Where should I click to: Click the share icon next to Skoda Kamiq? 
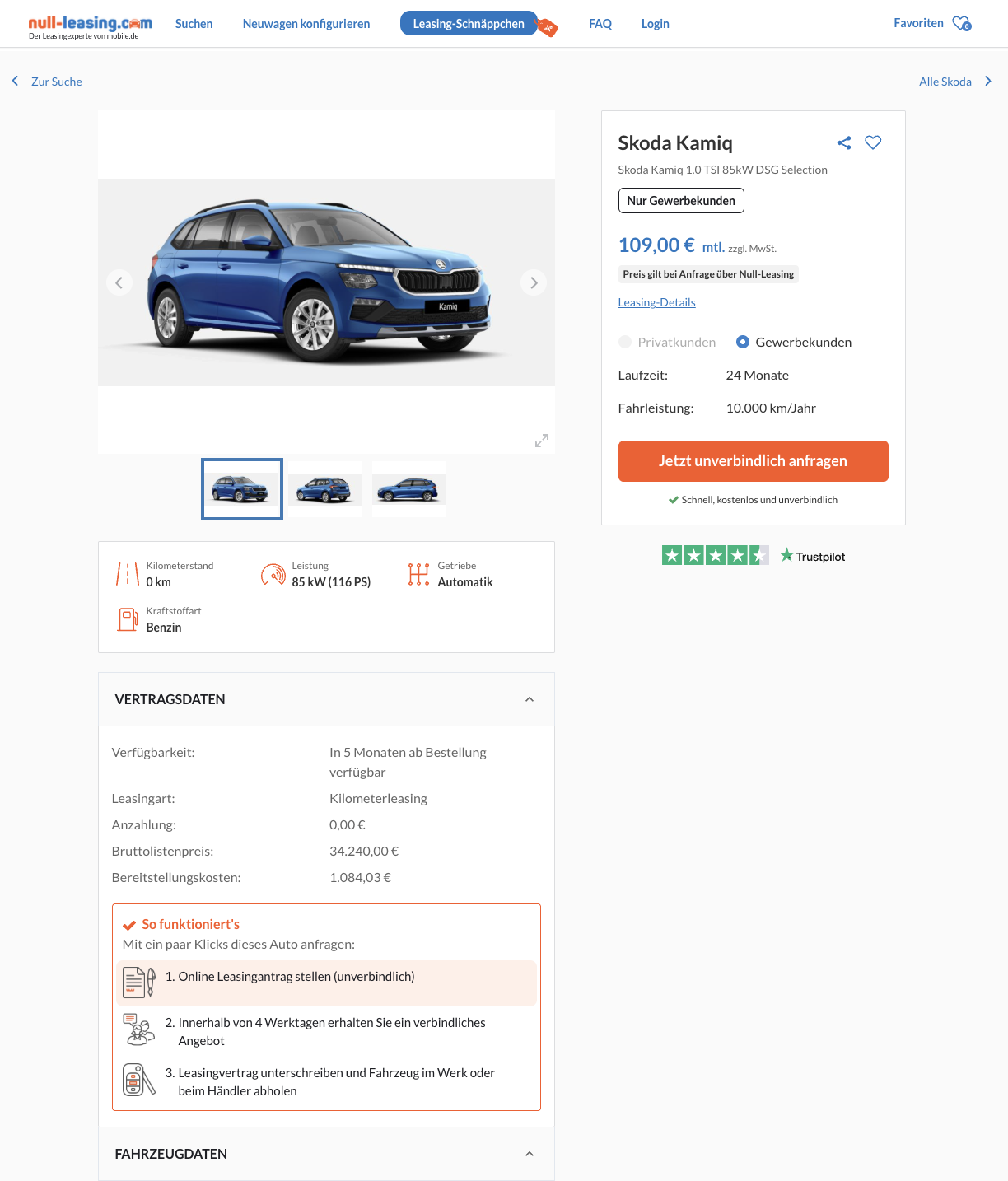[844, 142]
